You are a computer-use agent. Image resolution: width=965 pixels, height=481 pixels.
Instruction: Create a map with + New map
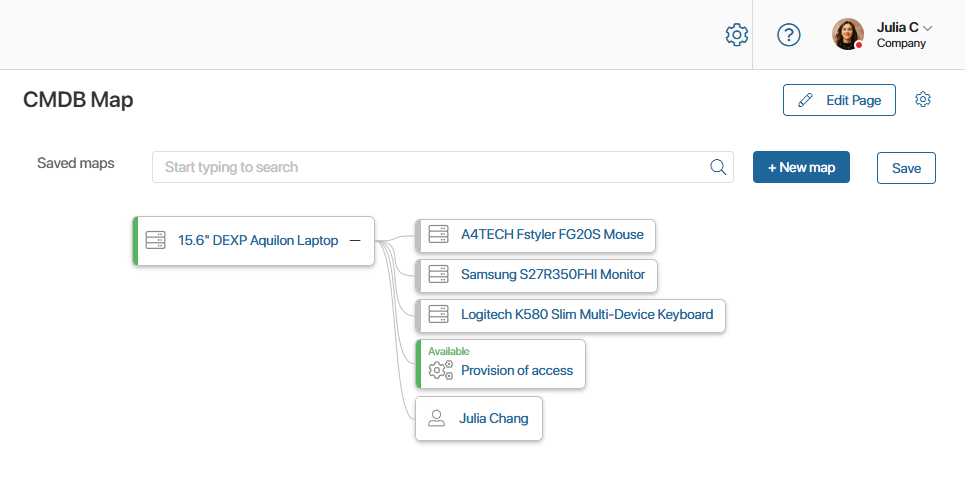(x=801, y=167)
